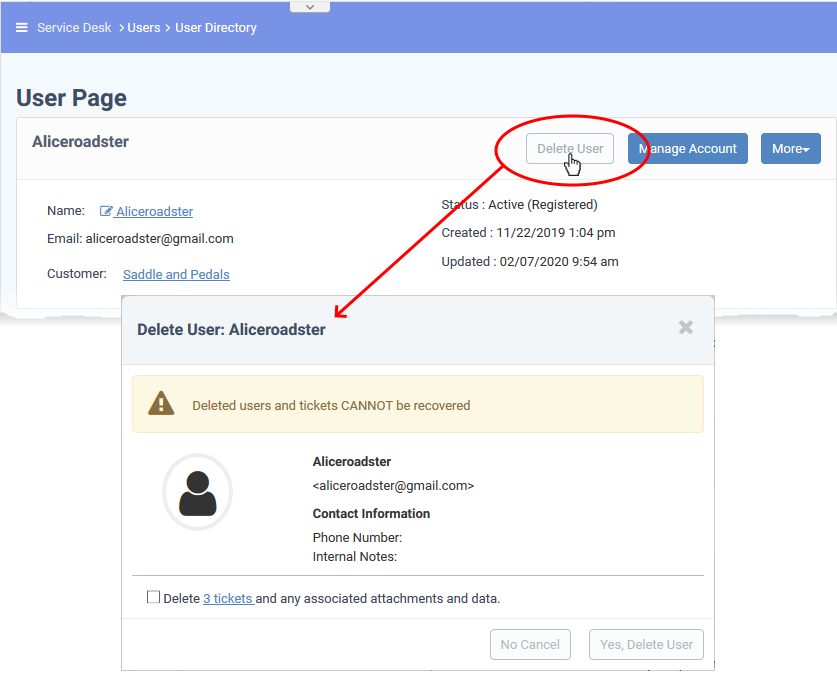Select the <aliceroadster@gmail.com> text in dialog
The image size is (837, 675).
(393, 486)
